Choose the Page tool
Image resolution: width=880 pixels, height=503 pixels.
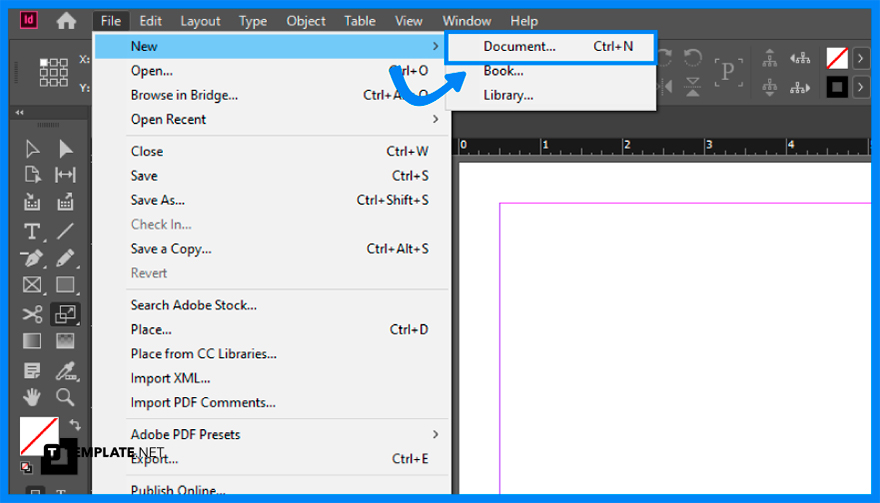tap(32, 175)
